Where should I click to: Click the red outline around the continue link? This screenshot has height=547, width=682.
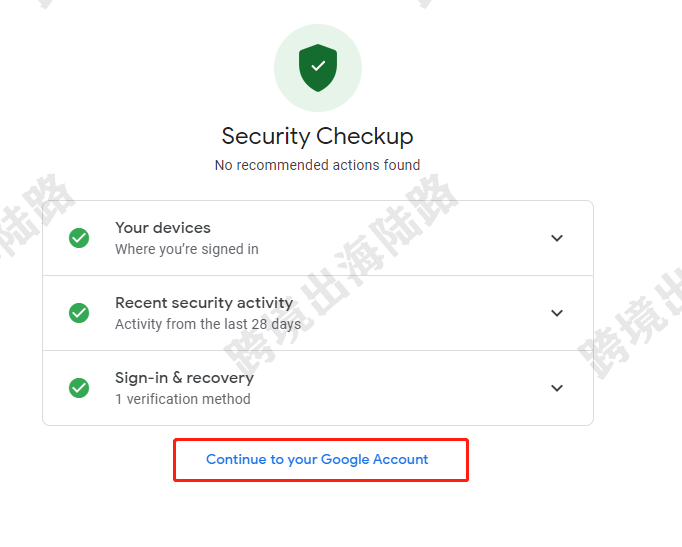(321, 439)
